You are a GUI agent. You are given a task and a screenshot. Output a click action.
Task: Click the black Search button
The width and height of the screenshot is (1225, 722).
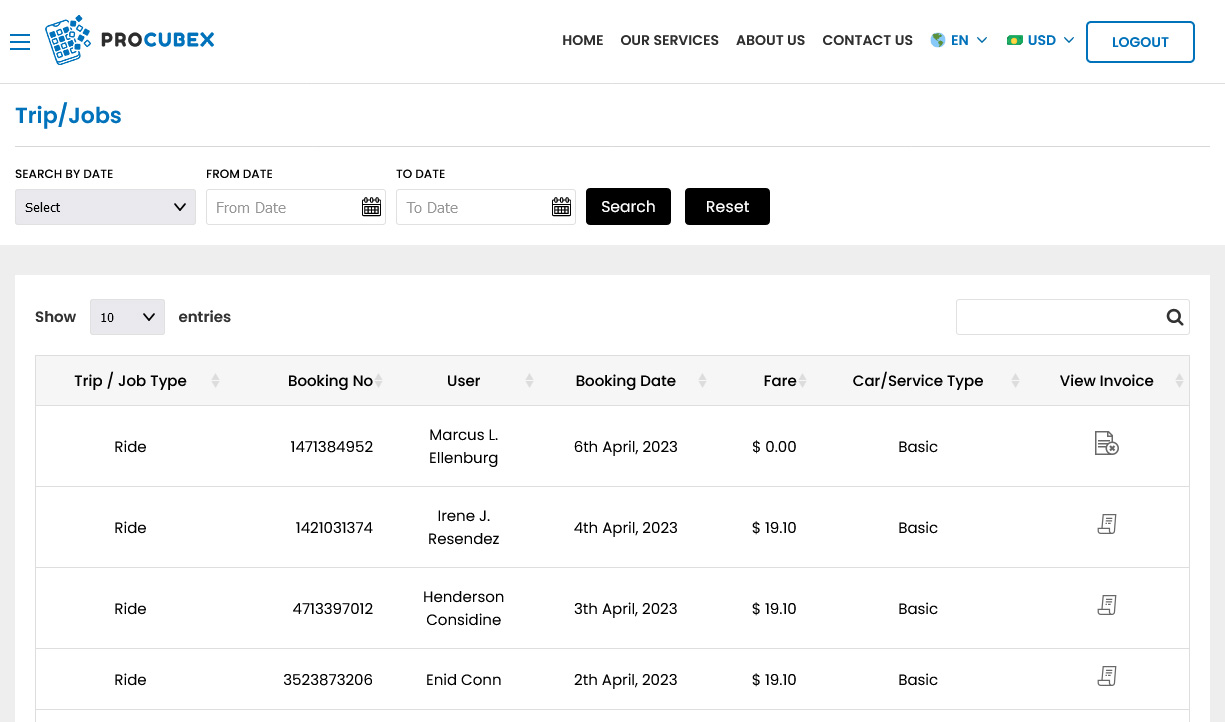click(628, 207)
